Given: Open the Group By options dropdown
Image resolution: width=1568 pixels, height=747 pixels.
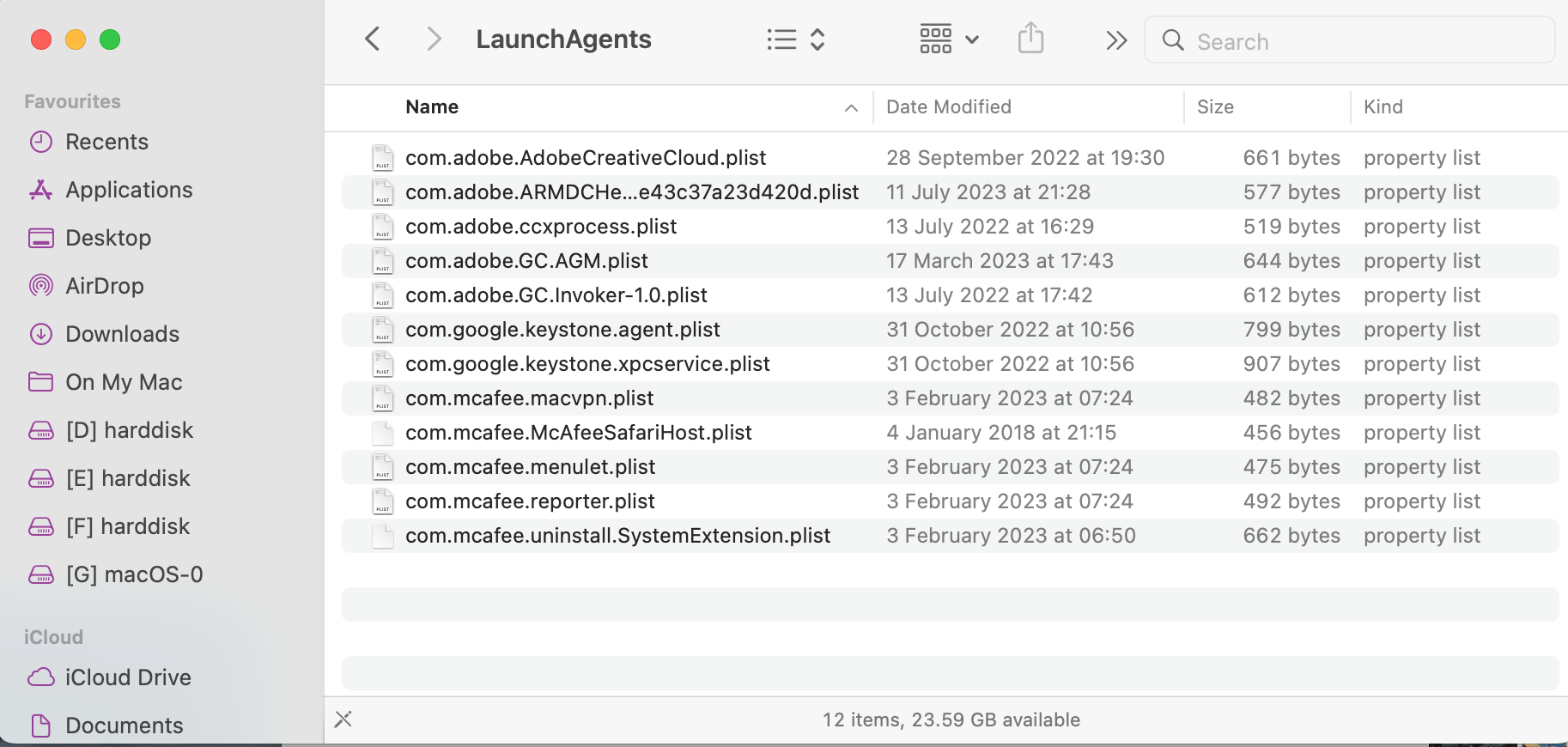Looking at the screenshot, I should coord(949,39).
